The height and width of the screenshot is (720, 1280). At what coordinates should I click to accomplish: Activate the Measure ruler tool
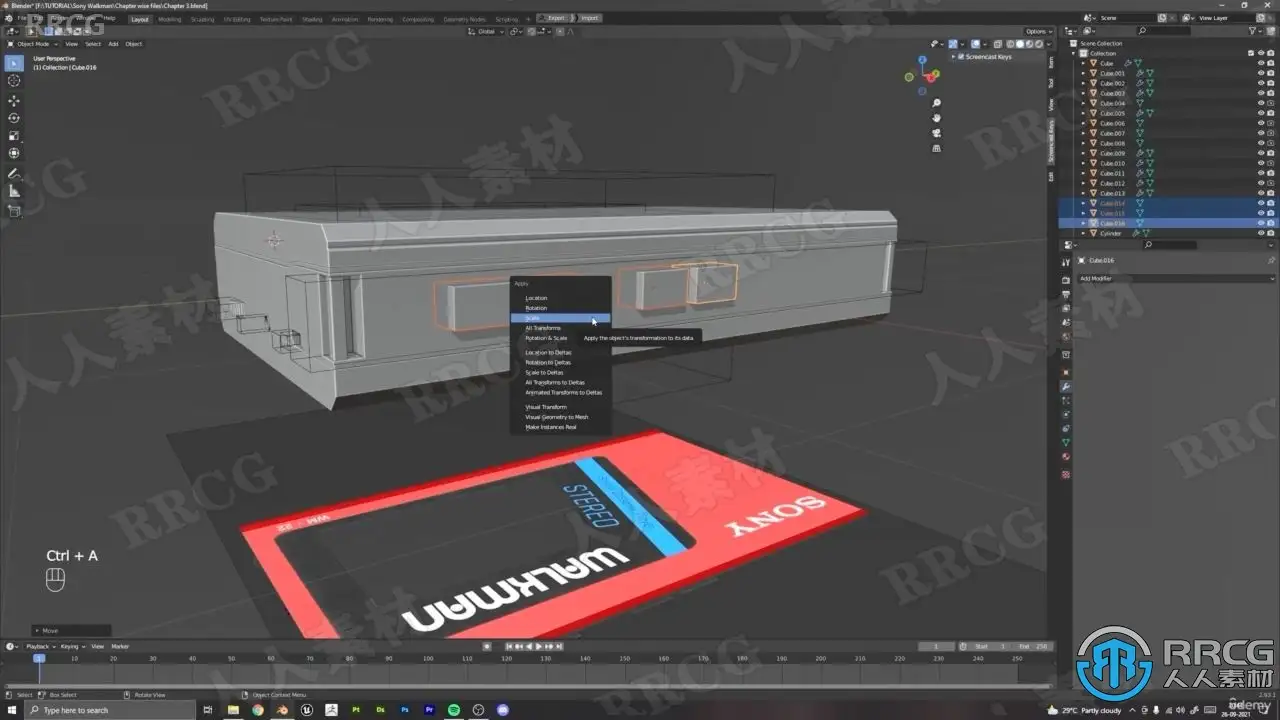click(x=14, y=191)
